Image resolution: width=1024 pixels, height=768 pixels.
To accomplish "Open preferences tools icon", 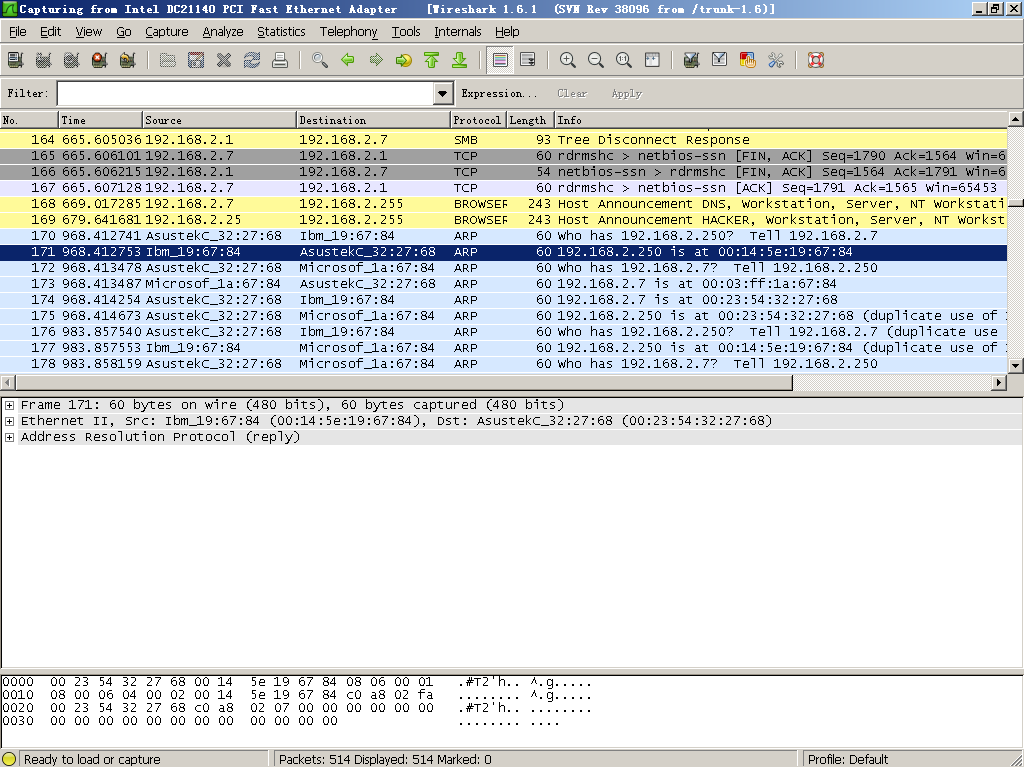I will click(x=776, y=61).
